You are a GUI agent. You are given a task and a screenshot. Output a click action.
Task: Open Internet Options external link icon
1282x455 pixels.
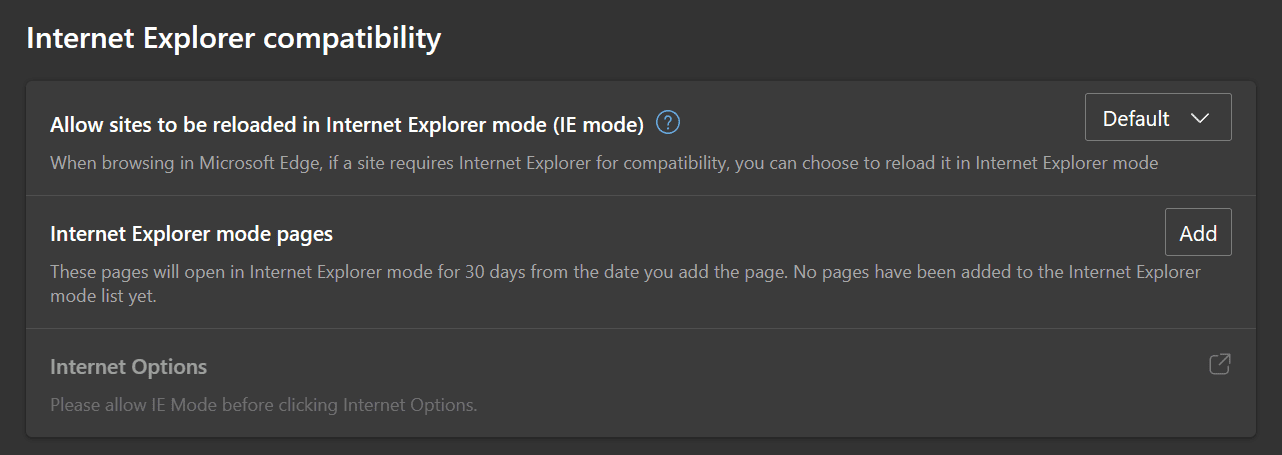(1219, 364)
